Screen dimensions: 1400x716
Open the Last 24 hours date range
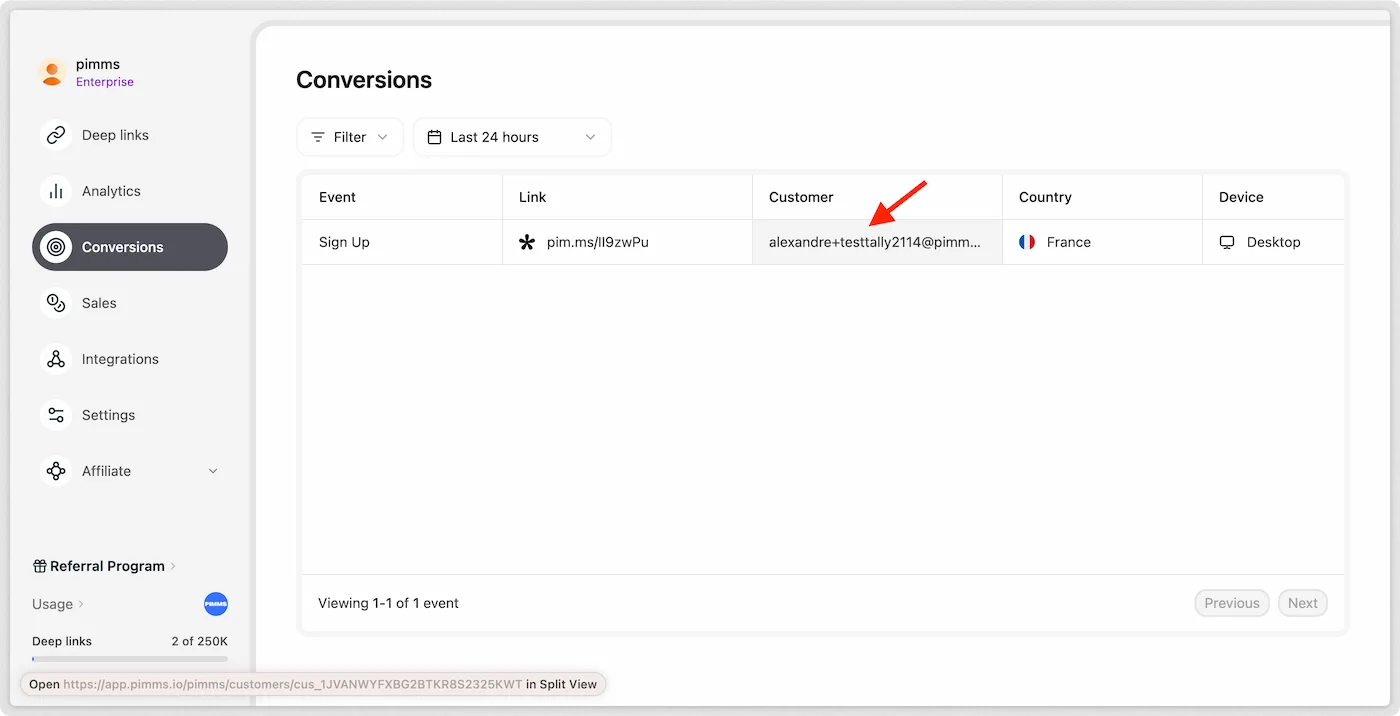pyautogui.click(x=512, y=137)
